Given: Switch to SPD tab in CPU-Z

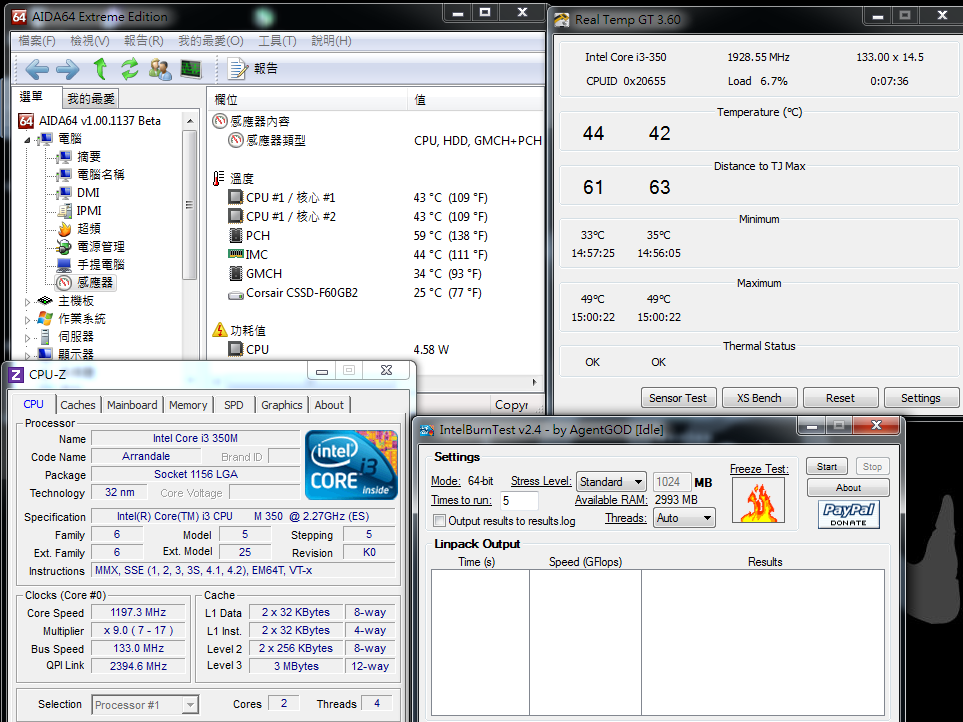Looking at the screenshot, I should point(233,405).
